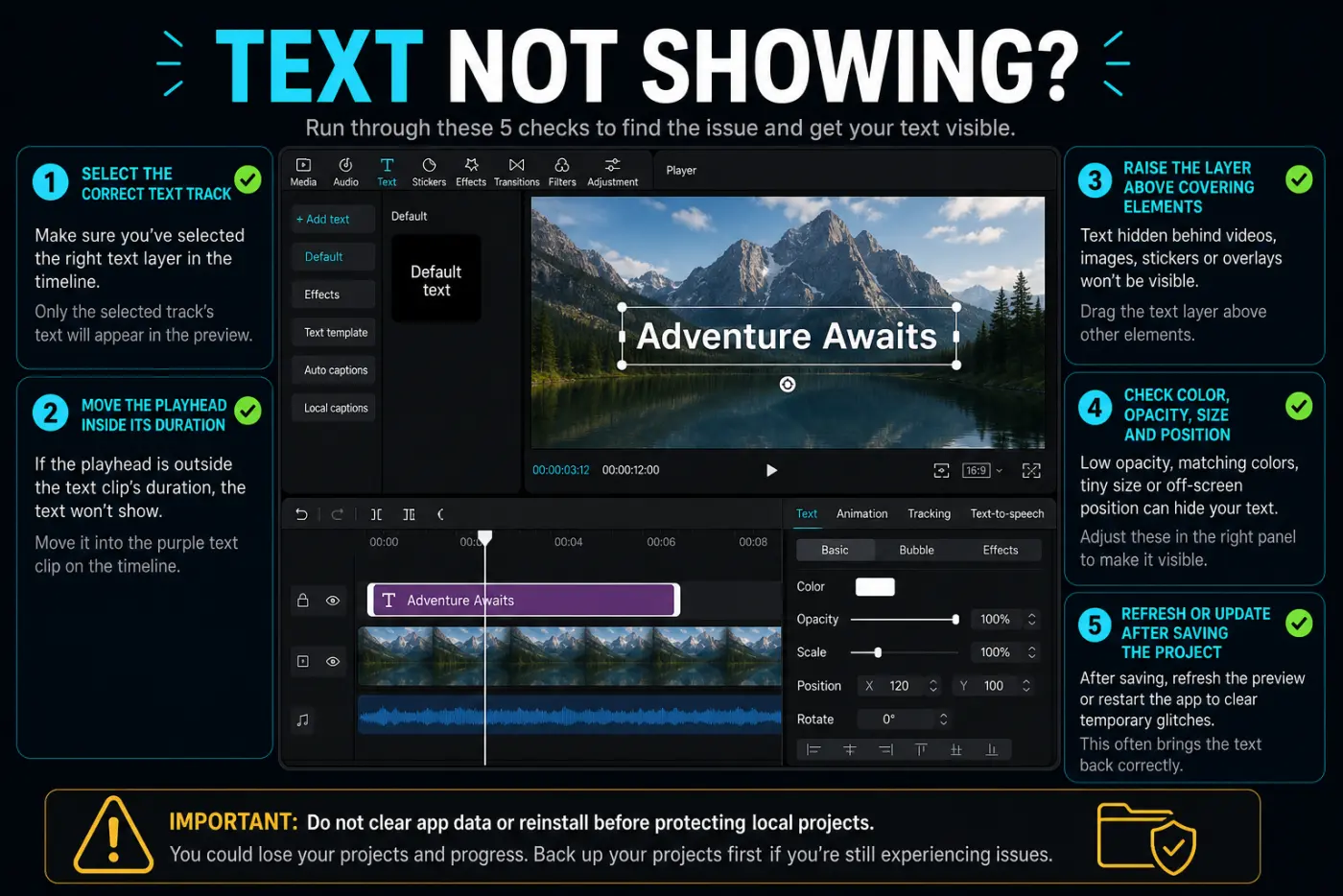Click the second split icon next to Split

coord(409,514)
